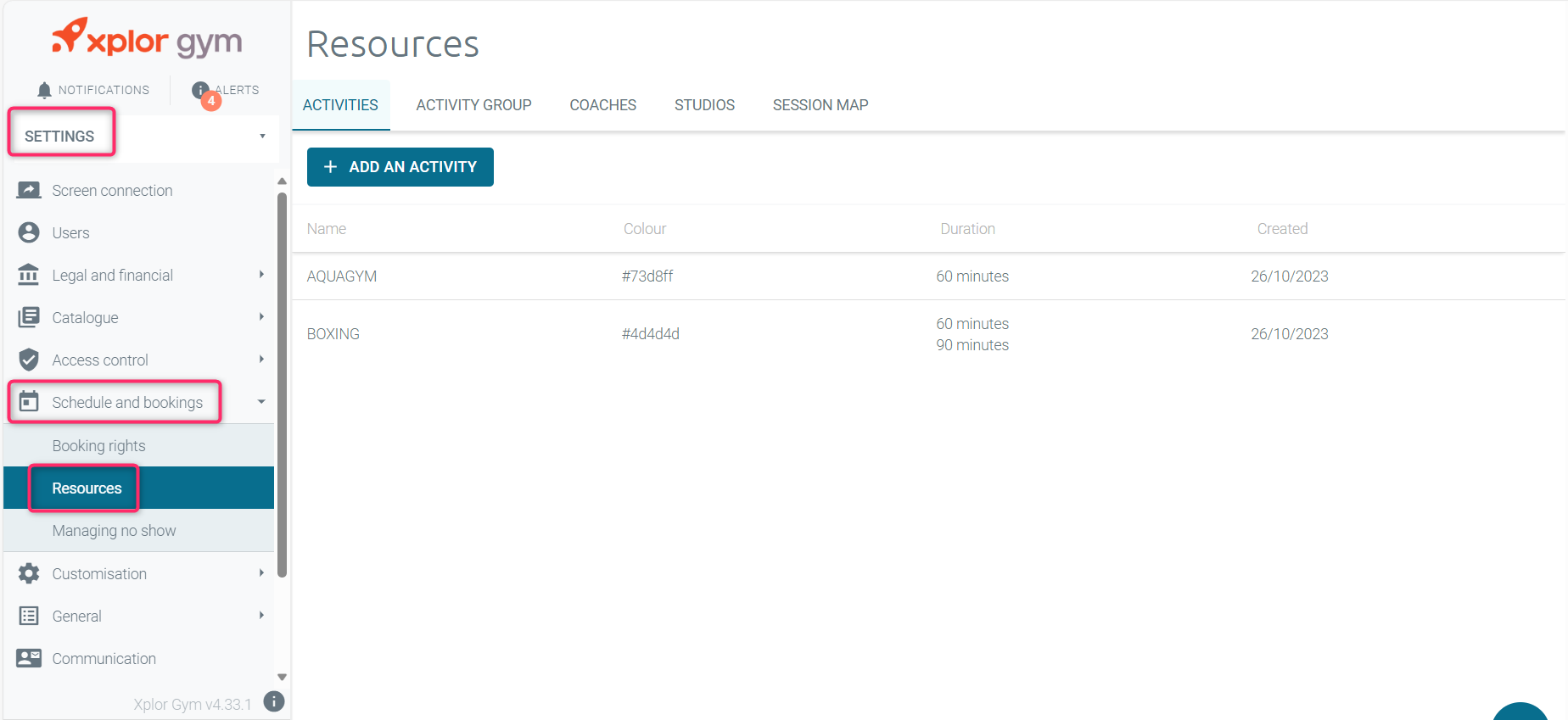Click the BOXING activity name
This screenshot has width=1568, height=720.
[333, 333]
